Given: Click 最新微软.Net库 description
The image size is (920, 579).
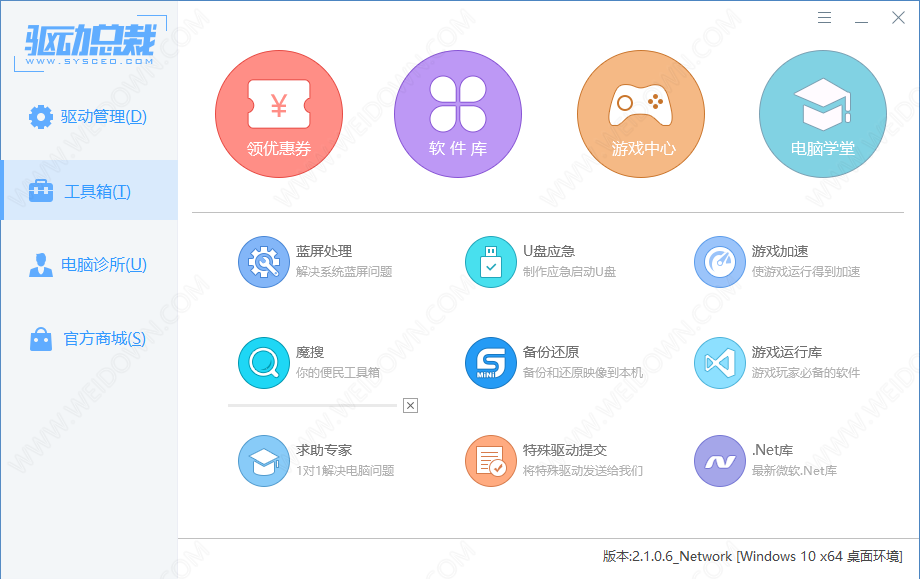Looking at the screenshot, I should coord(794,470).
